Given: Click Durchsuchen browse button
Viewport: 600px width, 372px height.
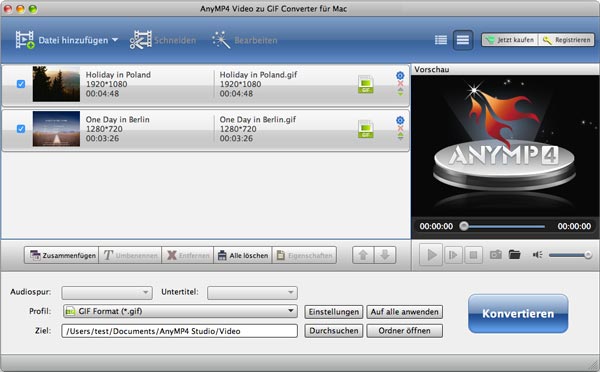Looking at the screenshot, I should [x=334, y=331].
